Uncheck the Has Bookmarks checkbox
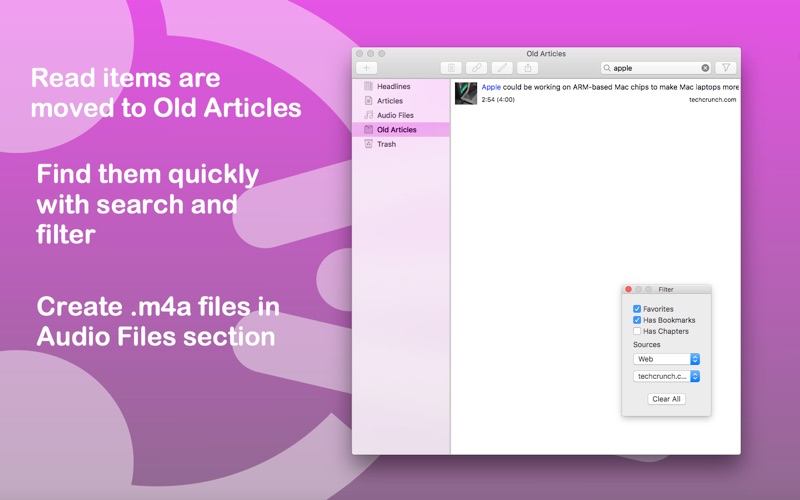This screenshot has width=800, height=500. tap(637, 320)
